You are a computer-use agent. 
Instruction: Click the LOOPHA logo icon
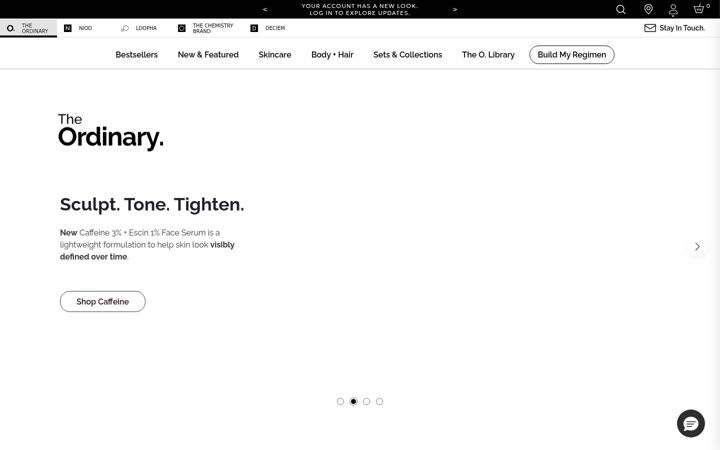tap(124, 28)
